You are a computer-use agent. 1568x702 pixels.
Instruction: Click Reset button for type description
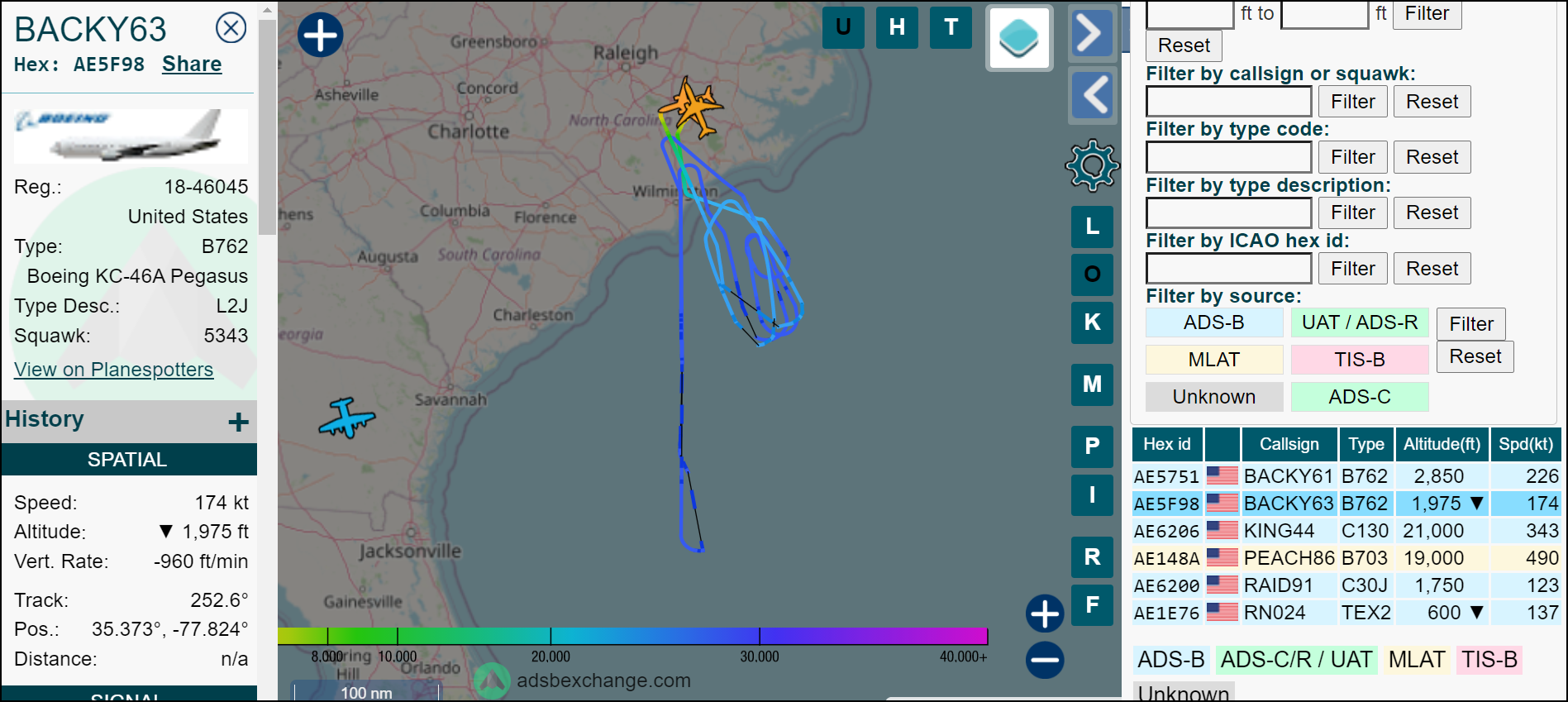click(1432, 213)
